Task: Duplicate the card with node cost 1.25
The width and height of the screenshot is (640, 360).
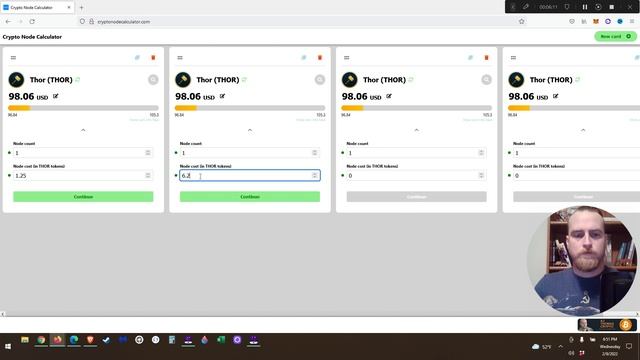Action: (137, 58)
